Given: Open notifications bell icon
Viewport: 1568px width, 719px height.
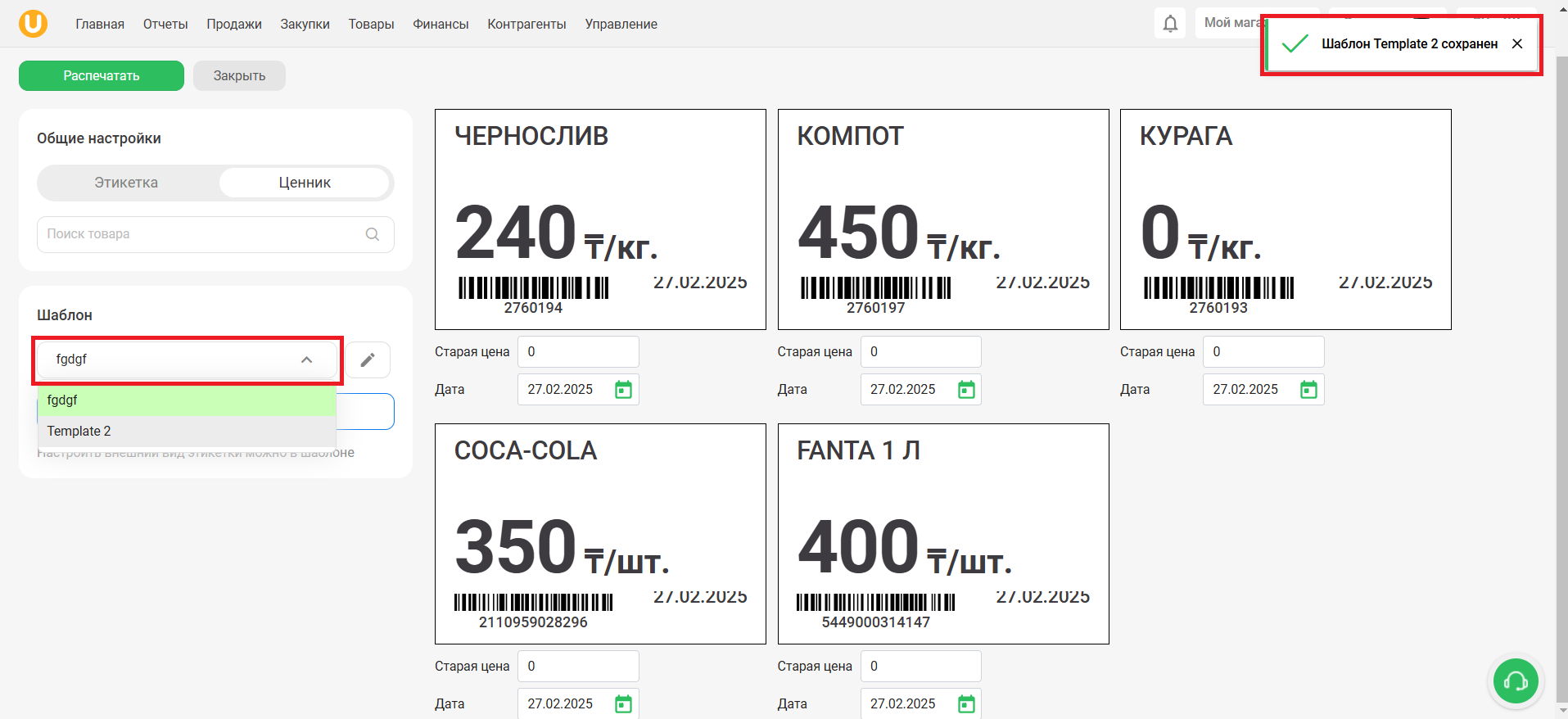Looking at the screenshot, I should [1170, 24].
